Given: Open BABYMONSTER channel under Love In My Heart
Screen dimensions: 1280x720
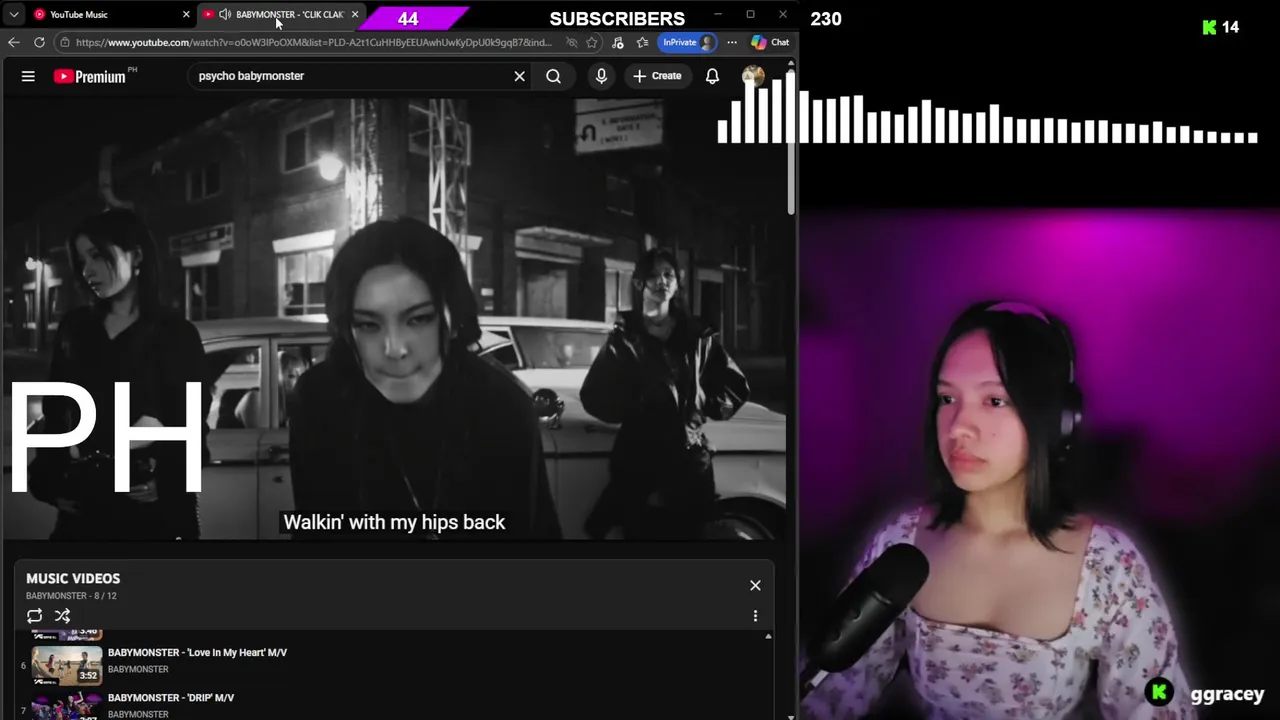Looking at the screenshot, I should (138, 669).
